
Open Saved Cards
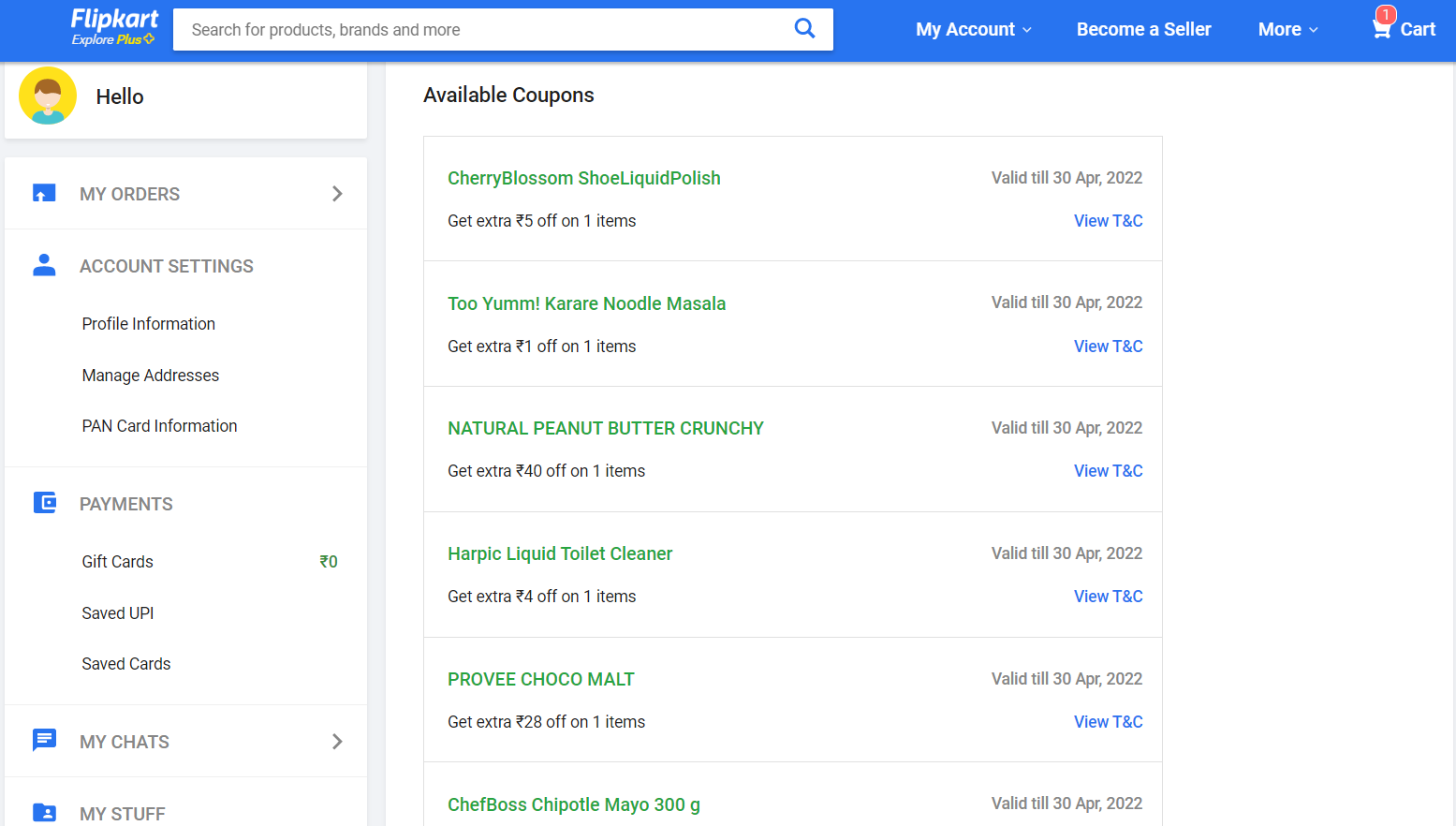(x=125, y=663)
